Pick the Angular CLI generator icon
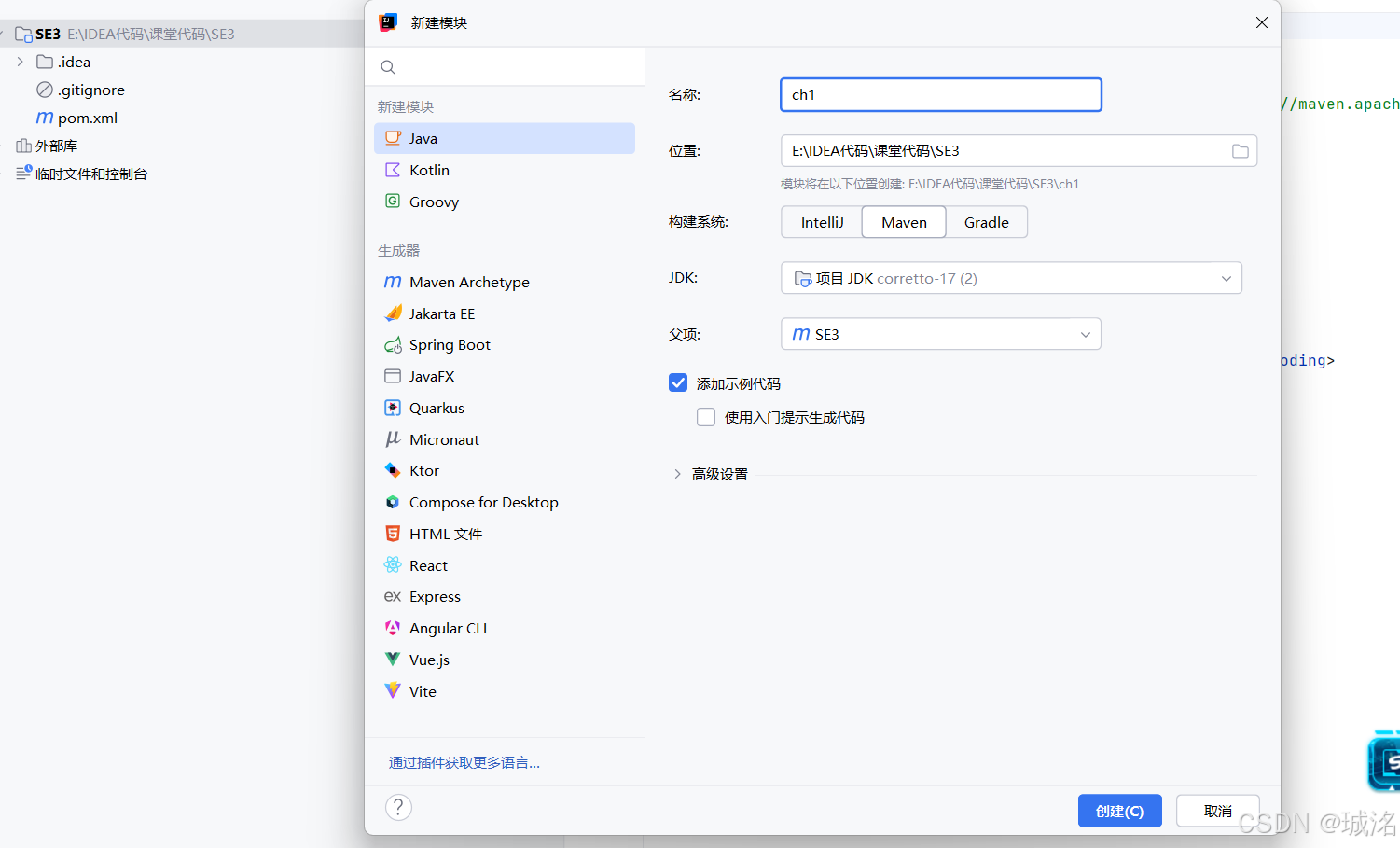Image resolution: width=1400 pixels, height=848 pixels. click(x=393, y=628)
